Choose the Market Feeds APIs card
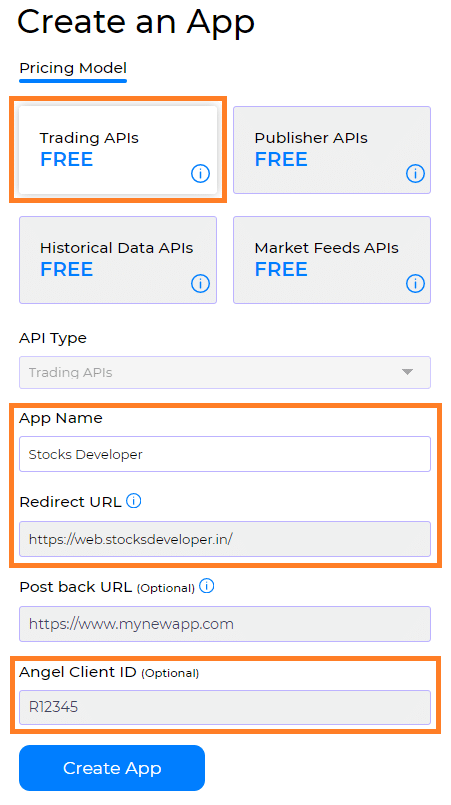Viewport: 451px width, 805px height. [x=332, y=260]
